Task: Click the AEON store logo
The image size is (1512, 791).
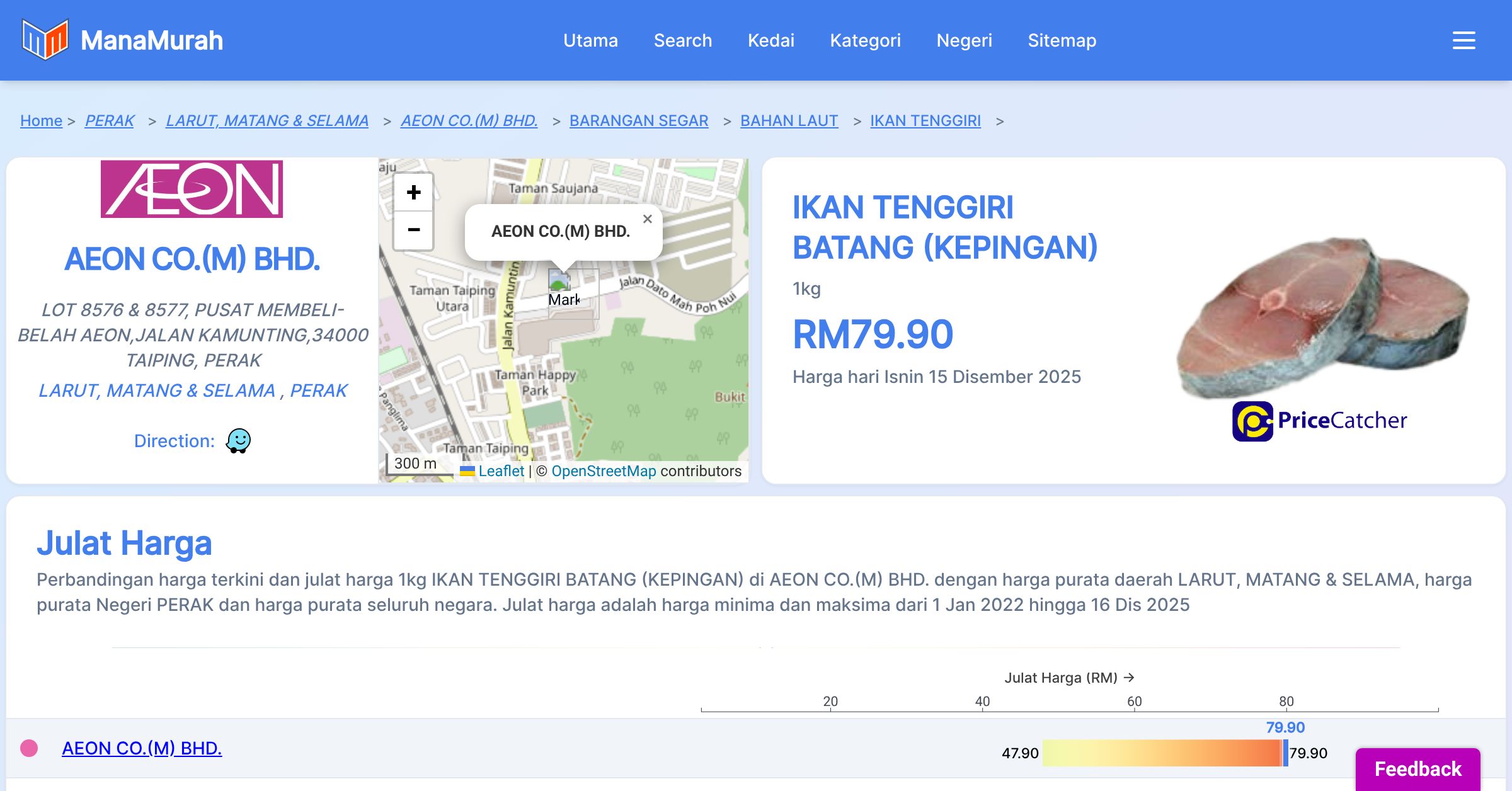Action: coord(192,189)
